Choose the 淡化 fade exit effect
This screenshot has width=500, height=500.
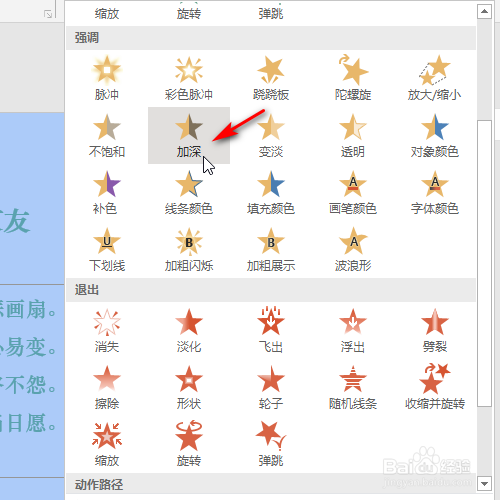tap(189, 331)
